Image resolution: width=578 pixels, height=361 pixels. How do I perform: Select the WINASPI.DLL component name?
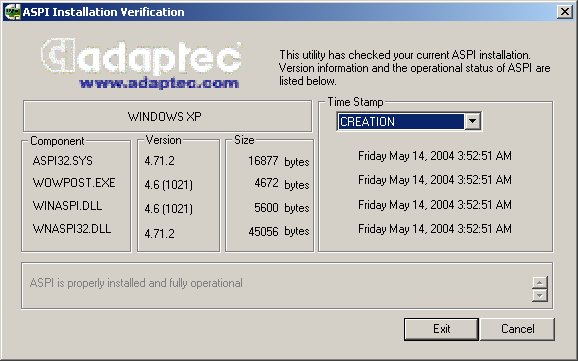click(x=67, y=206)
